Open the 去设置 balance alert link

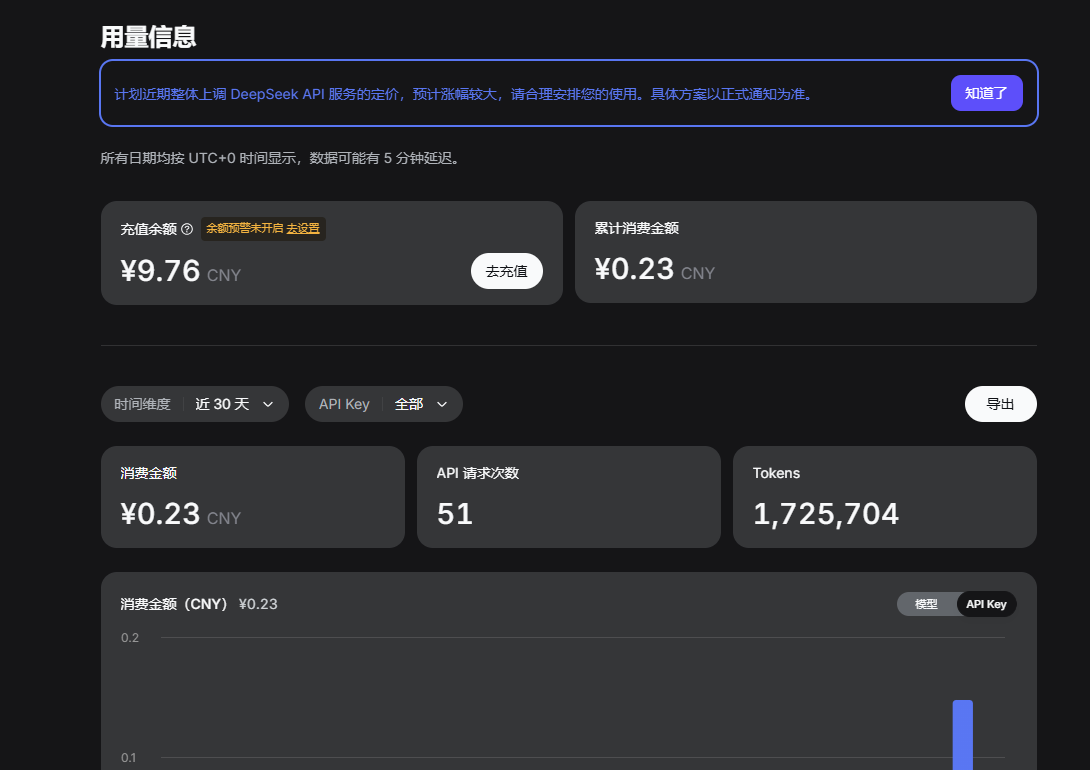tap(303, 229)
